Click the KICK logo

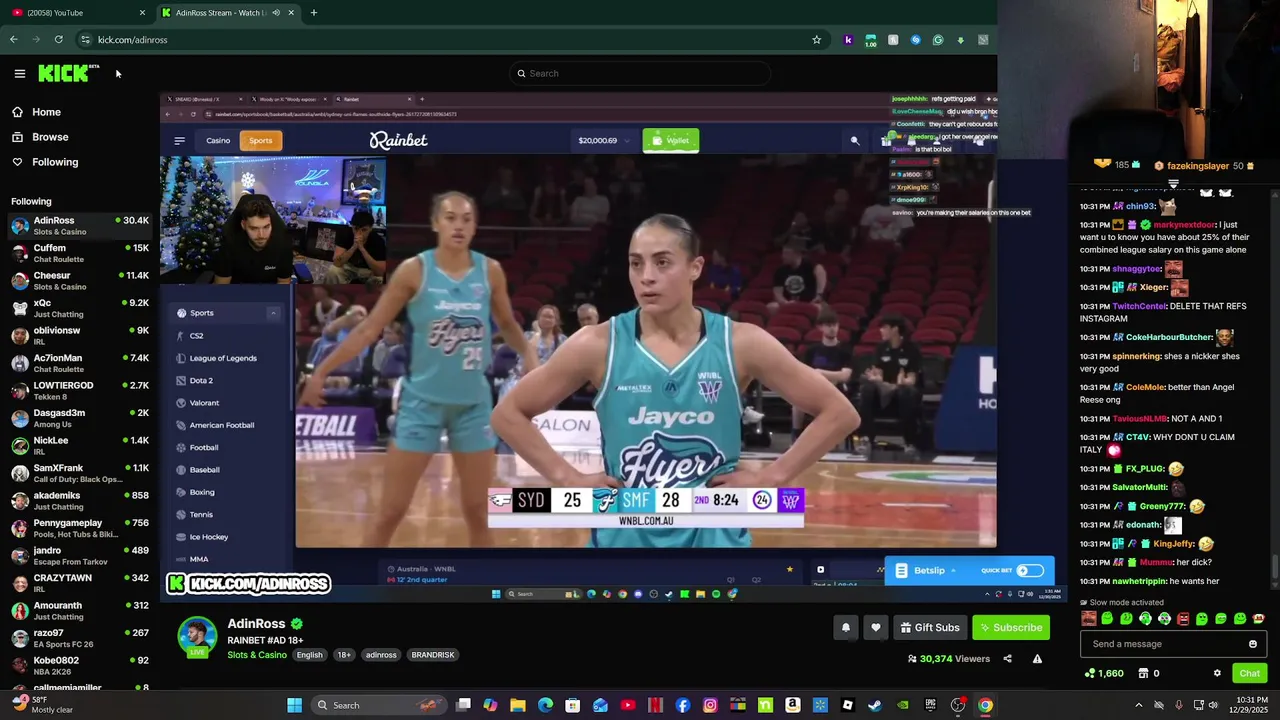point(68,73)
